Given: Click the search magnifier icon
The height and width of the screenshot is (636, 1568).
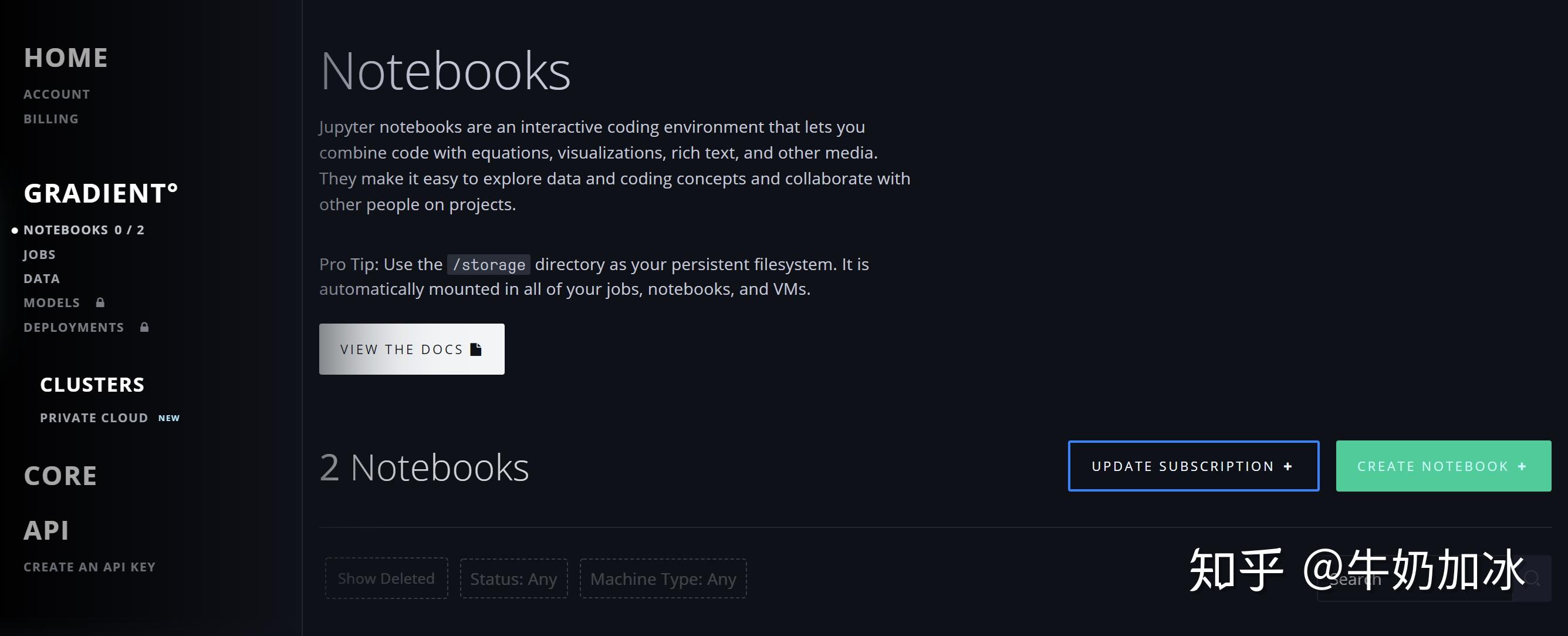Looking at the screenshot, I should tap(1532, 578).
